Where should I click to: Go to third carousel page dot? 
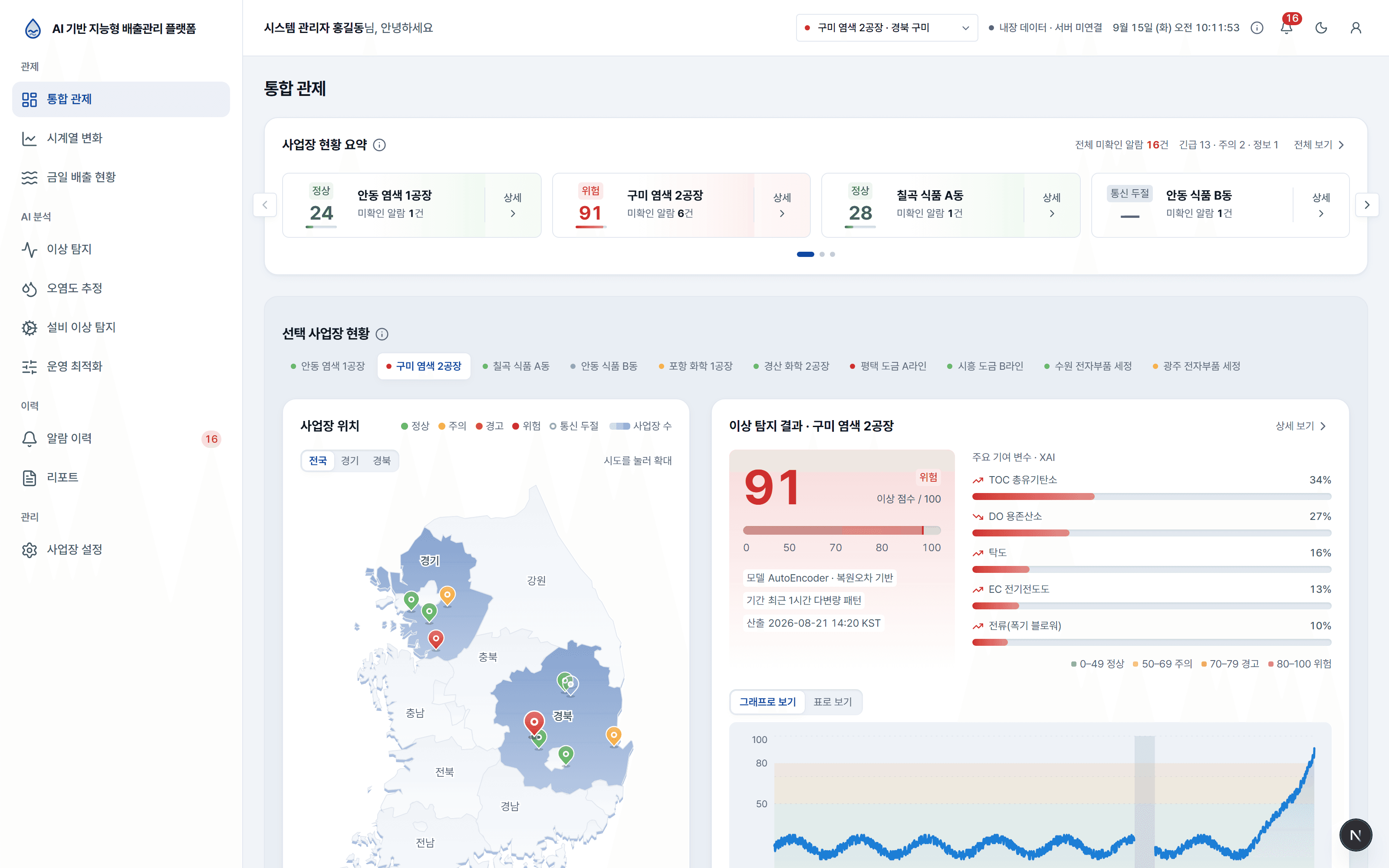click(832, 254)
